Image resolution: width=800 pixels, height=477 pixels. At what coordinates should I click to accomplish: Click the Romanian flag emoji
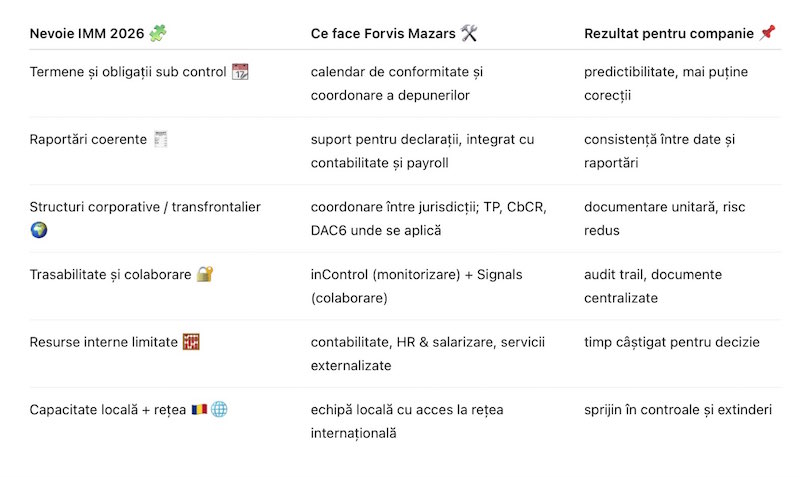click(199, 410)
